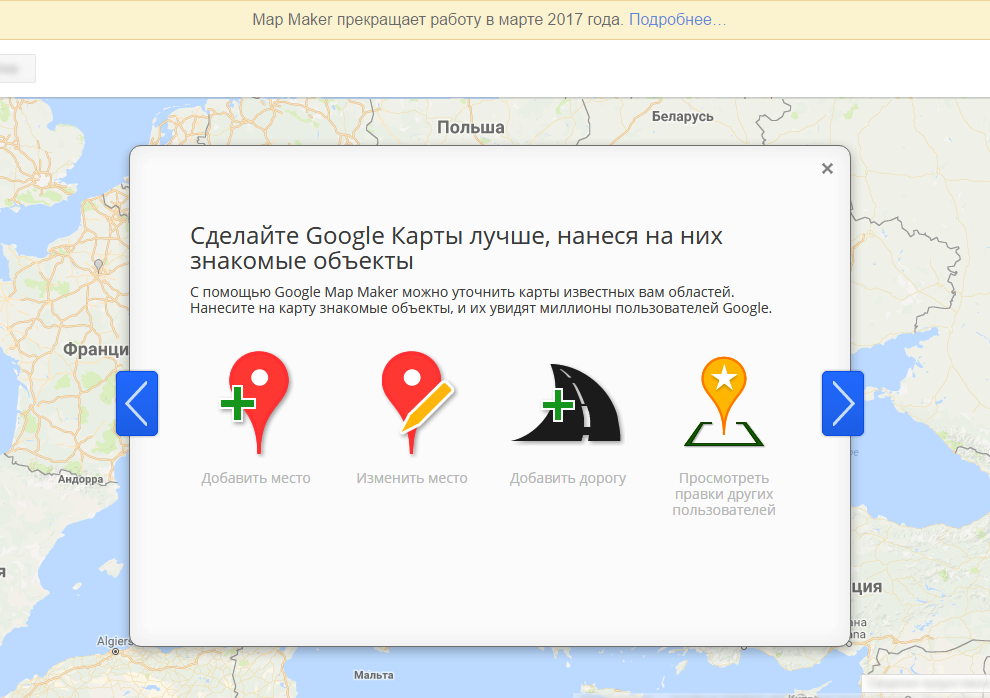Click the red pin with green plus icon

click(x=256, y=403)
